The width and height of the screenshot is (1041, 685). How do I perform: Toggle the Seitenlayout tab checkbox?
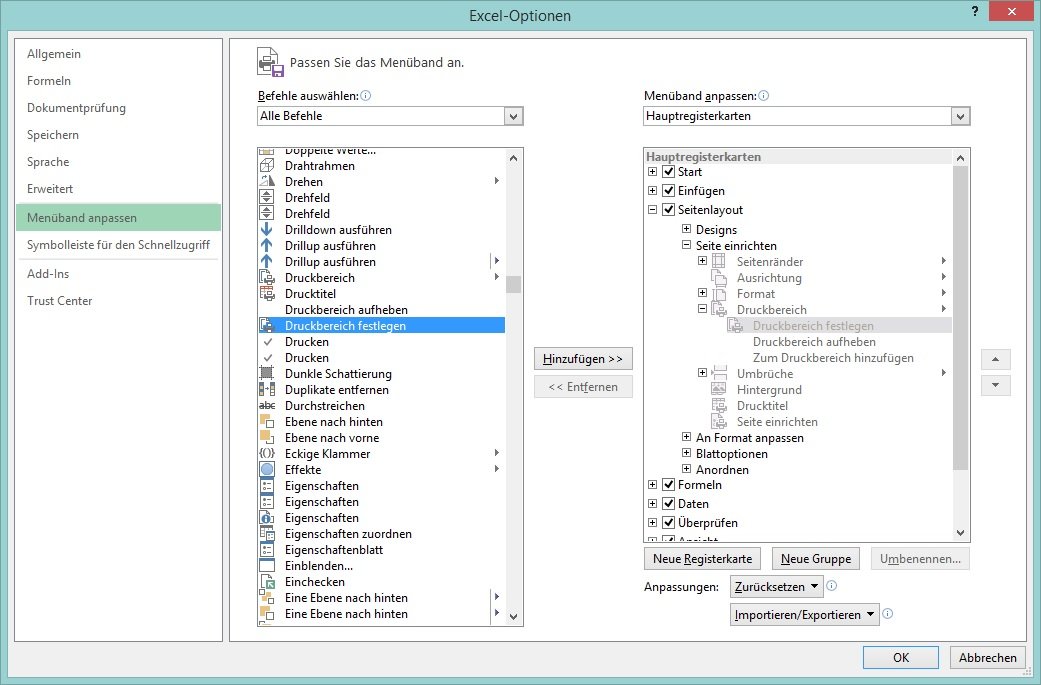(669, 210)
